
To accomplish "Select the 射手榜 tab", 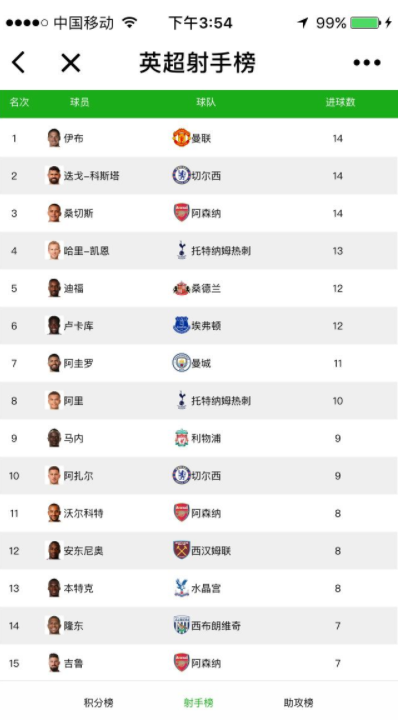I will coord(198,703).
